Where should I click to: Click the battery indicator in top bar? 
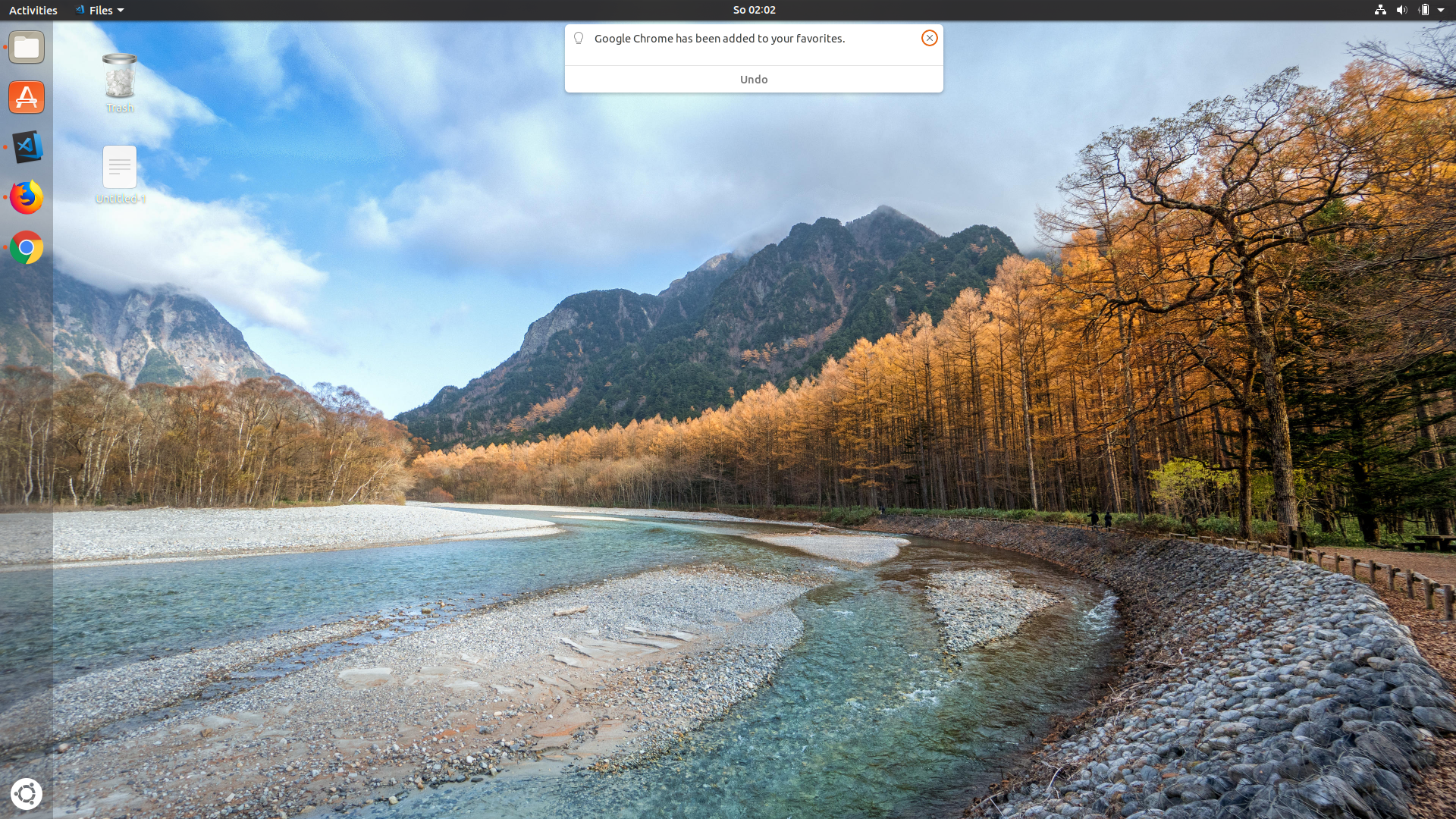click(1423, 10)
